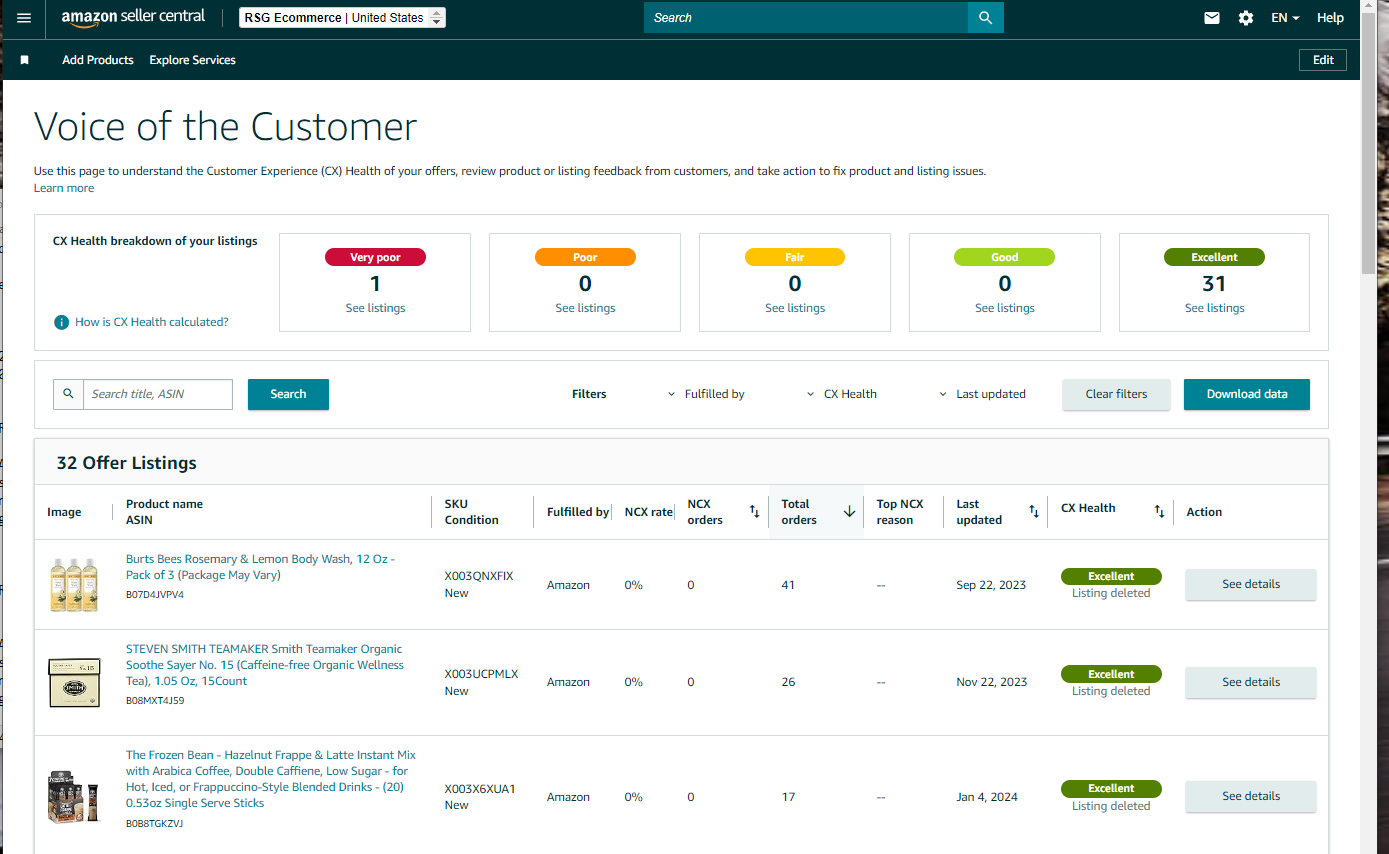Click the date Sep 22, 2023

tap(991, 585)
